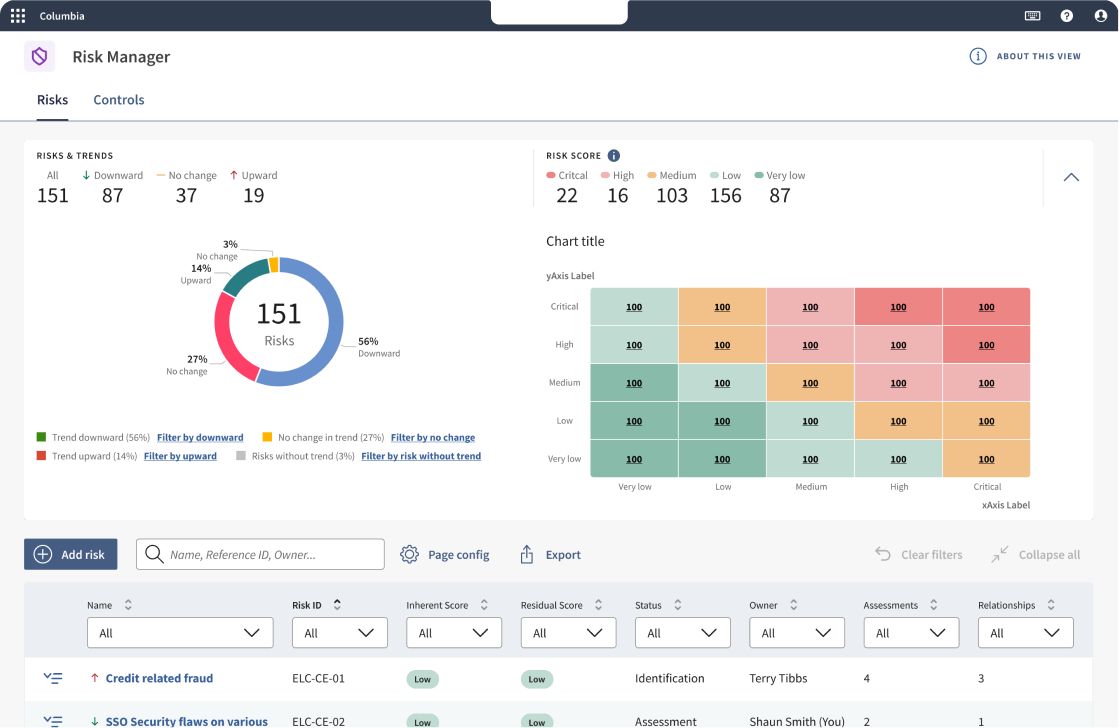Screen dimensions: 1119x728
Task: Open the Status filter dropdown
Action: (682, 632)
